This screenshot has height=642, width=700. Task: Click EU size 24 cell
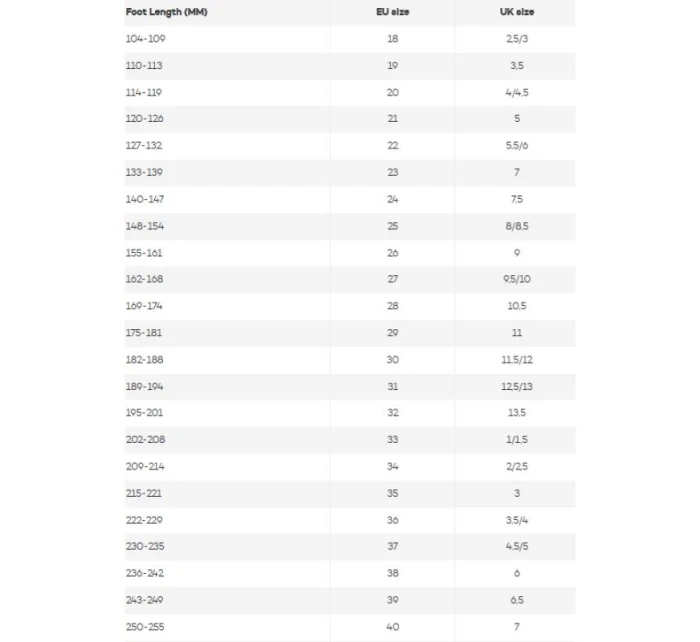coord(392,199)
